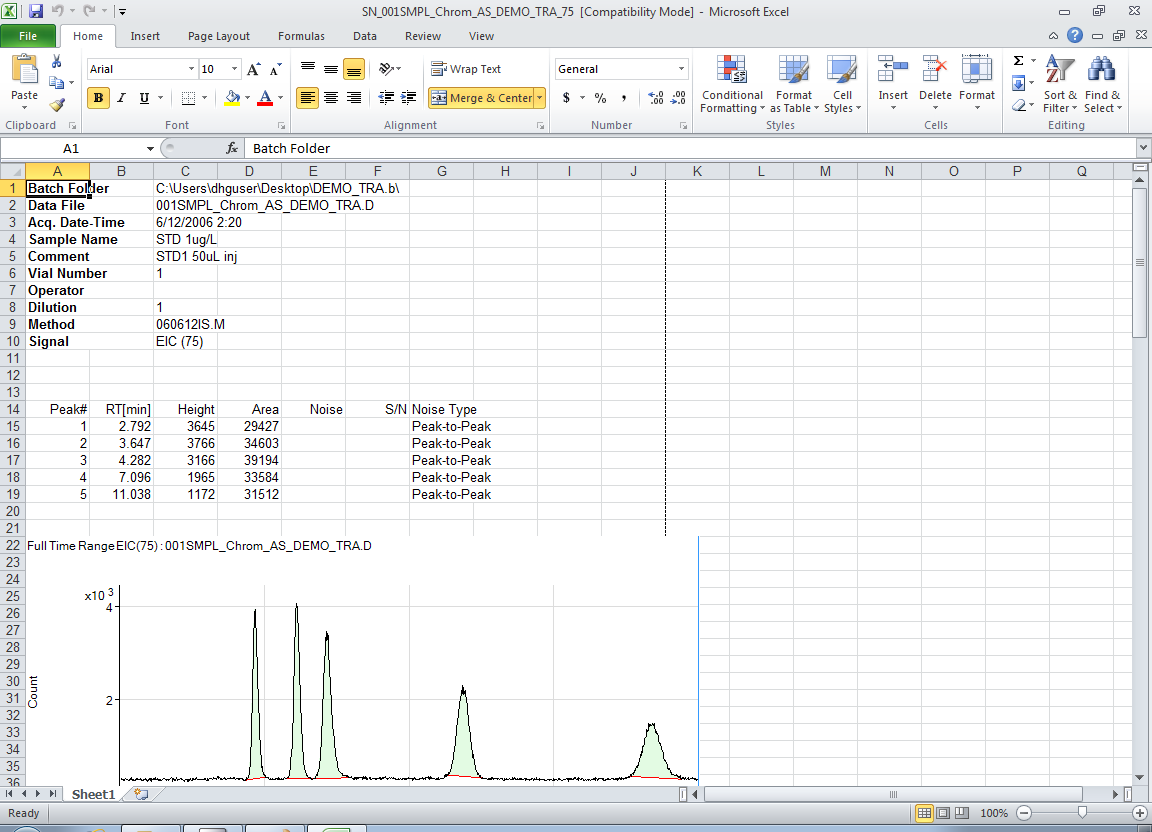
Task: Click zoom in plus button
Action: (x=1140, y=813)
